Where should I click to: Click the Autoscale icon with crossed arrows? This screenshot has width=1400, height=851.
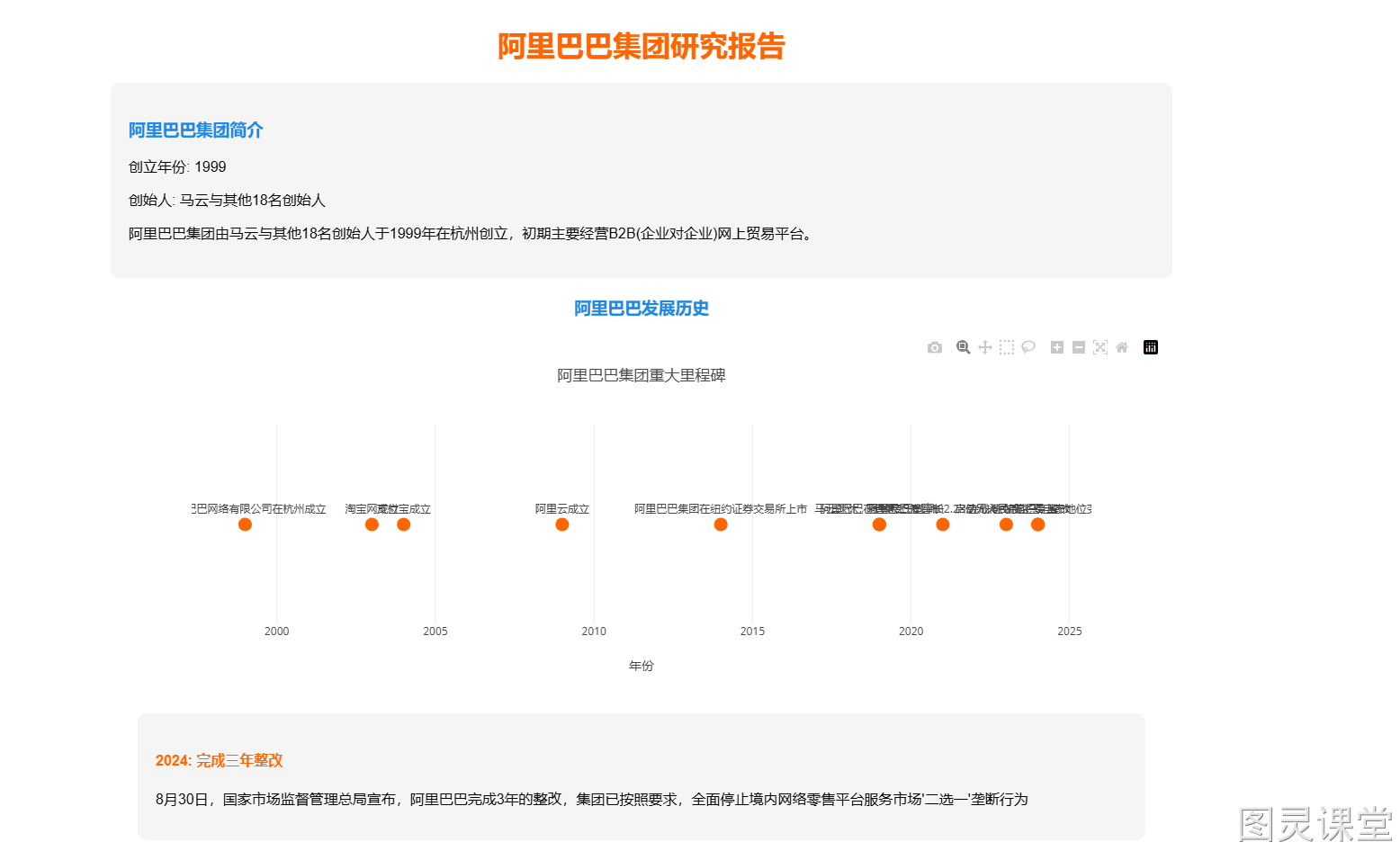tap(1100, 347)
